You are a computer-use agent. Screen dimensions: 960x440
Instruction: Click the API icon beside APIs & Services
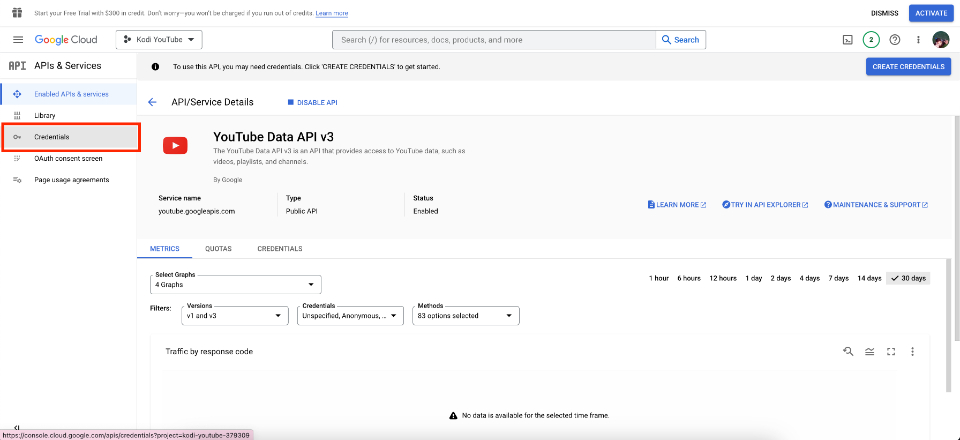pos(17,66)
